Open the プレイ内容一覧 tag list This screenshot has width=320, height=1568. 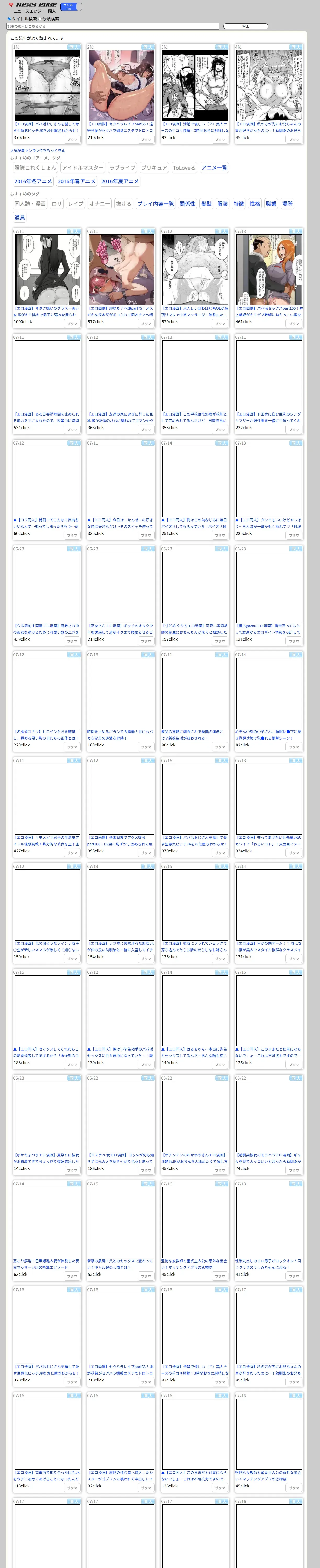(156, 204)
